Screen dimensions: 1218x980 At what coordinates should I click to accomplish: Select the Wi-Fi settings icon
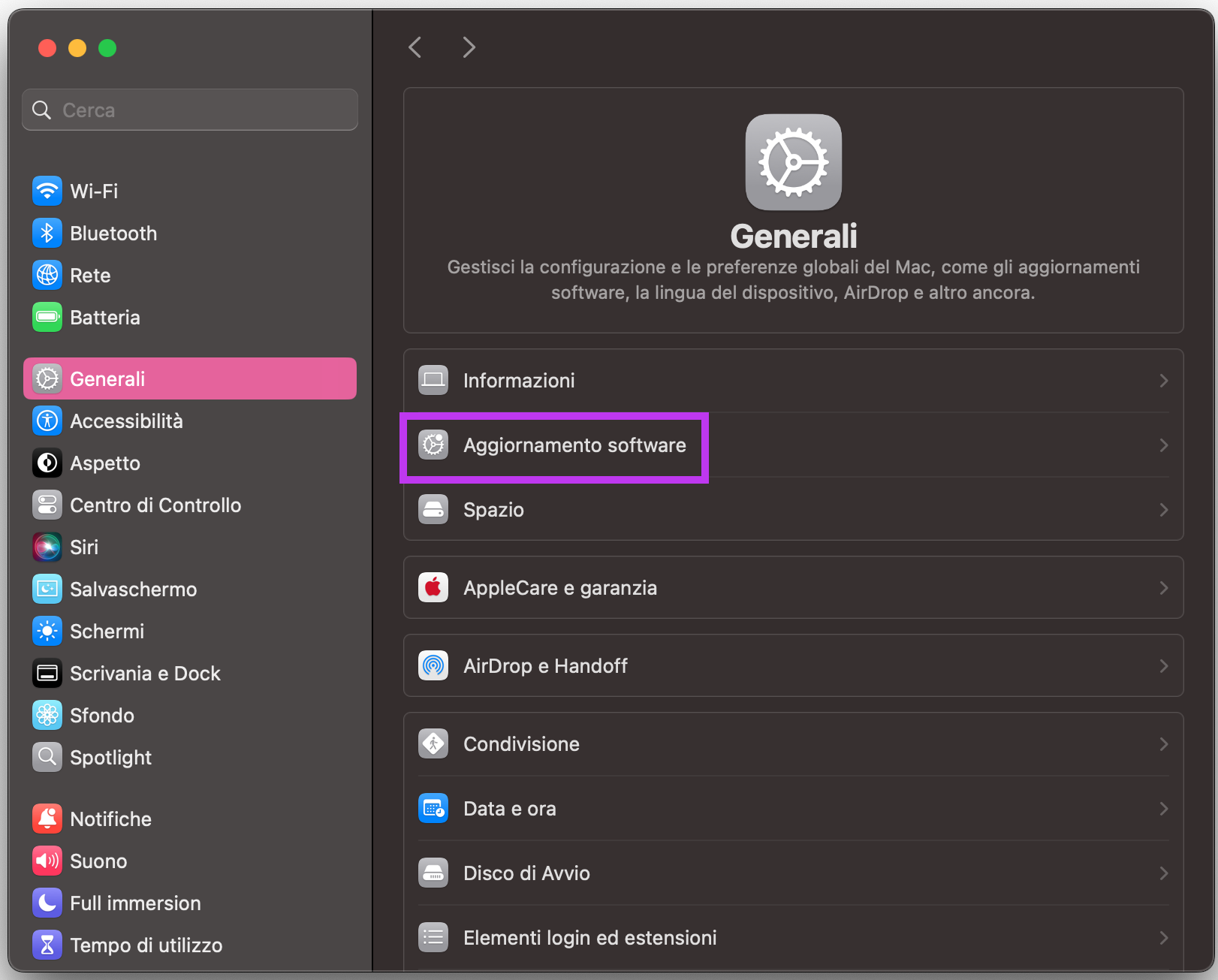click(47, 191)
